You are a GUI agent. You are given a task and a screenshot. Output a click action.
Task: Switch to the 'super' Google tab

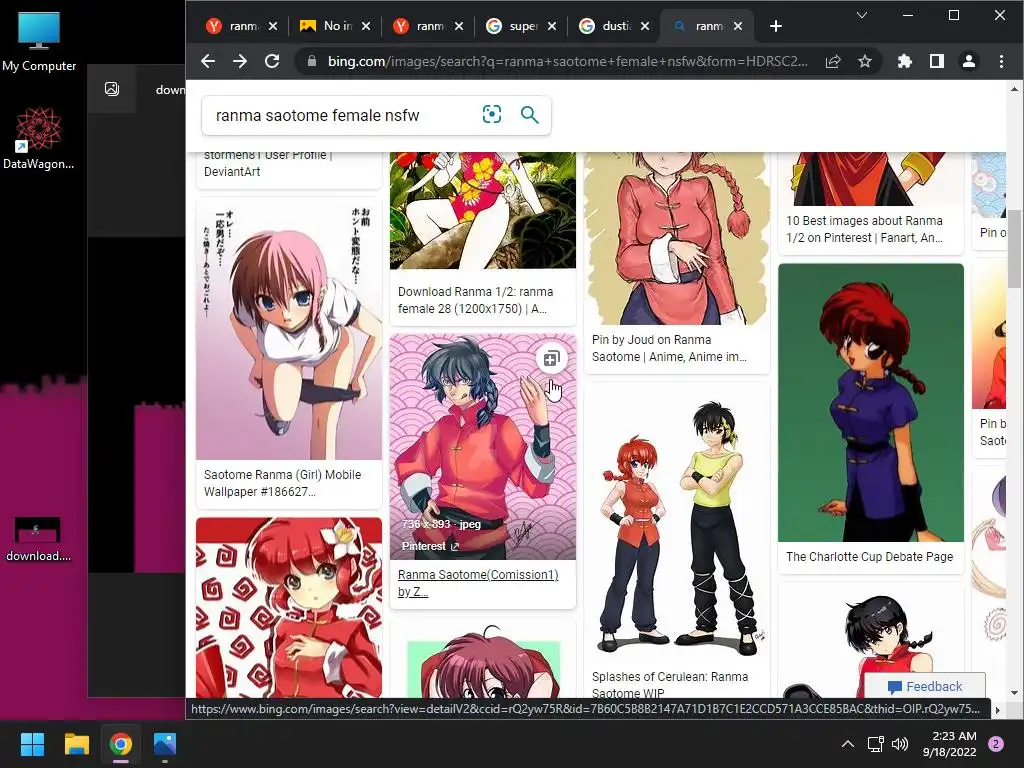514,26
